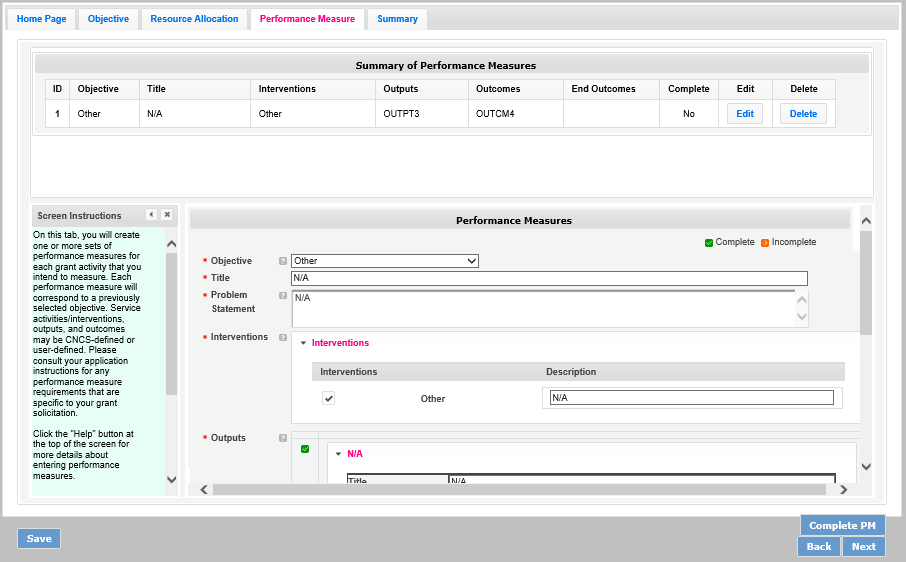Click the Complete PM button
Image resolution: width=906 pixels, height=562 pixels.
point(842,526)
